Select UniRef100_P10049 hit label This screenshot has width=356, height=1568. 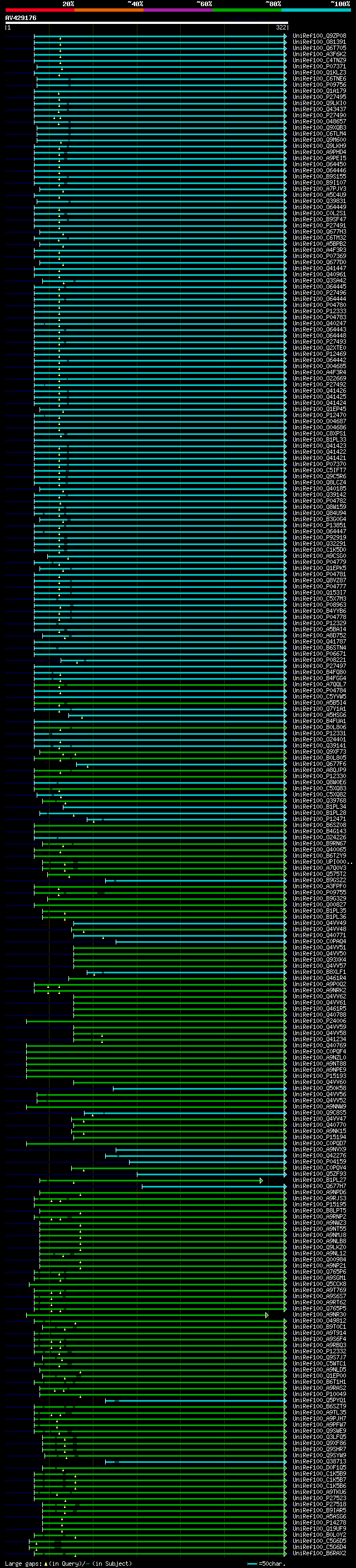[319, 1394]
